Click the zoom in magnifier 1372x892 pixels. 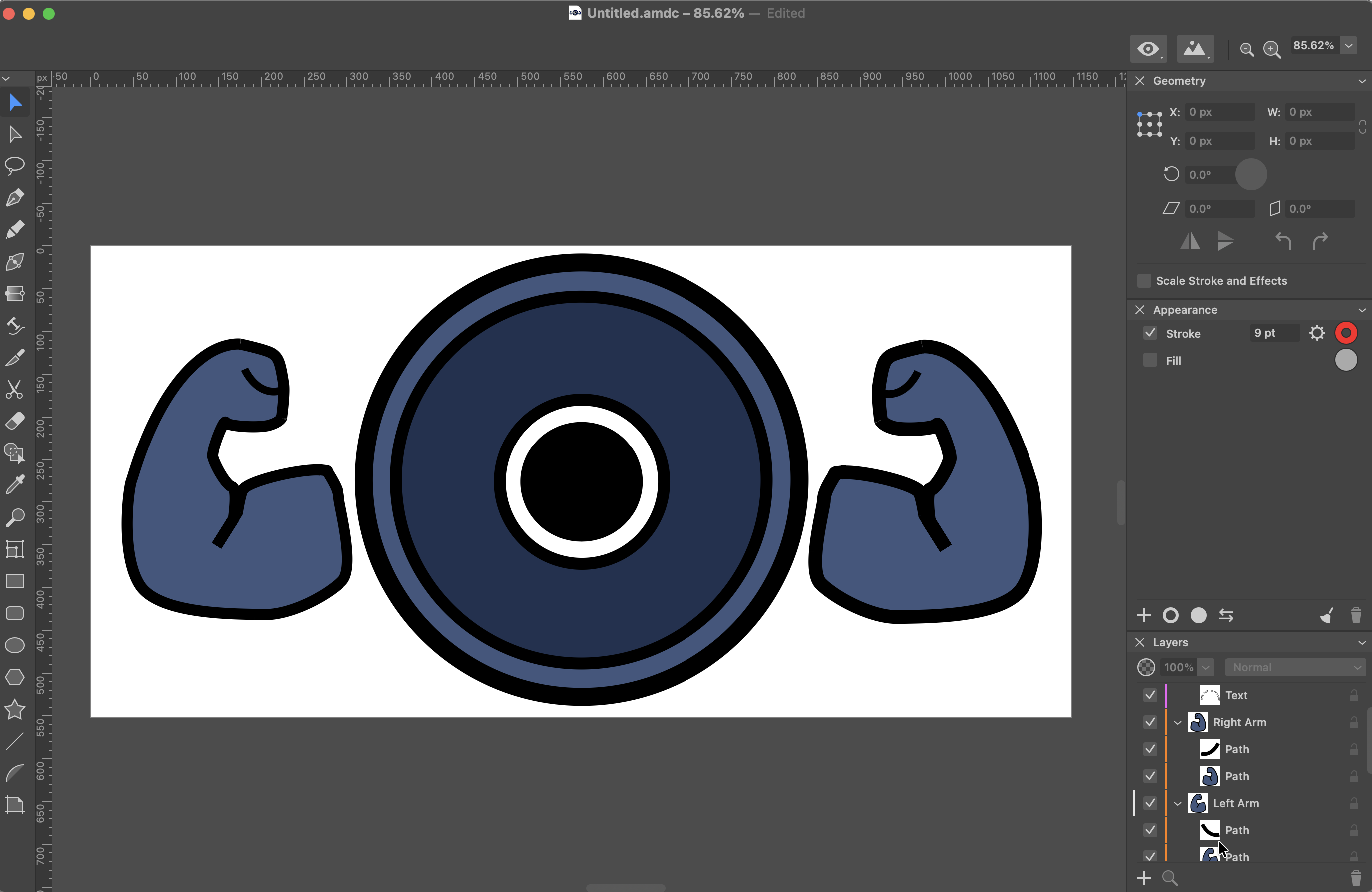click(x=1272, y=50)
